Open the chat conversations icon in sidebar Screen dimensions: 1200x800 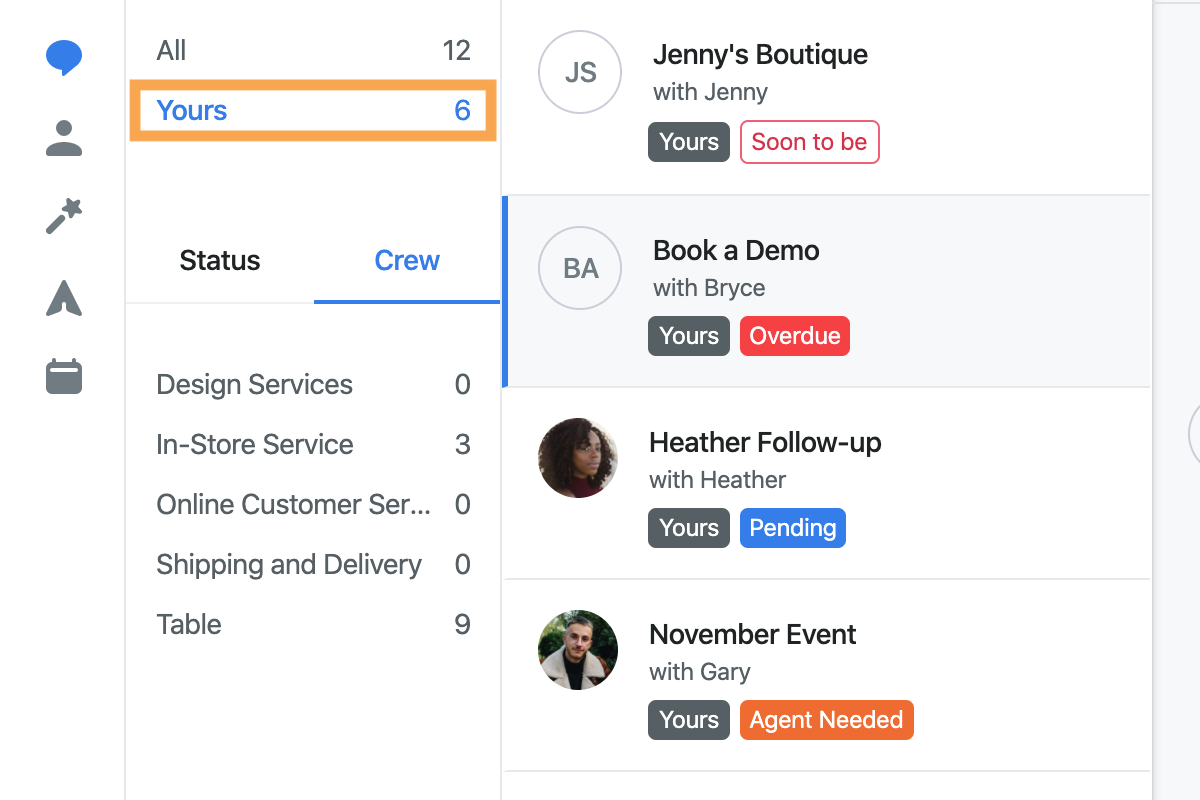coord(64,58)
